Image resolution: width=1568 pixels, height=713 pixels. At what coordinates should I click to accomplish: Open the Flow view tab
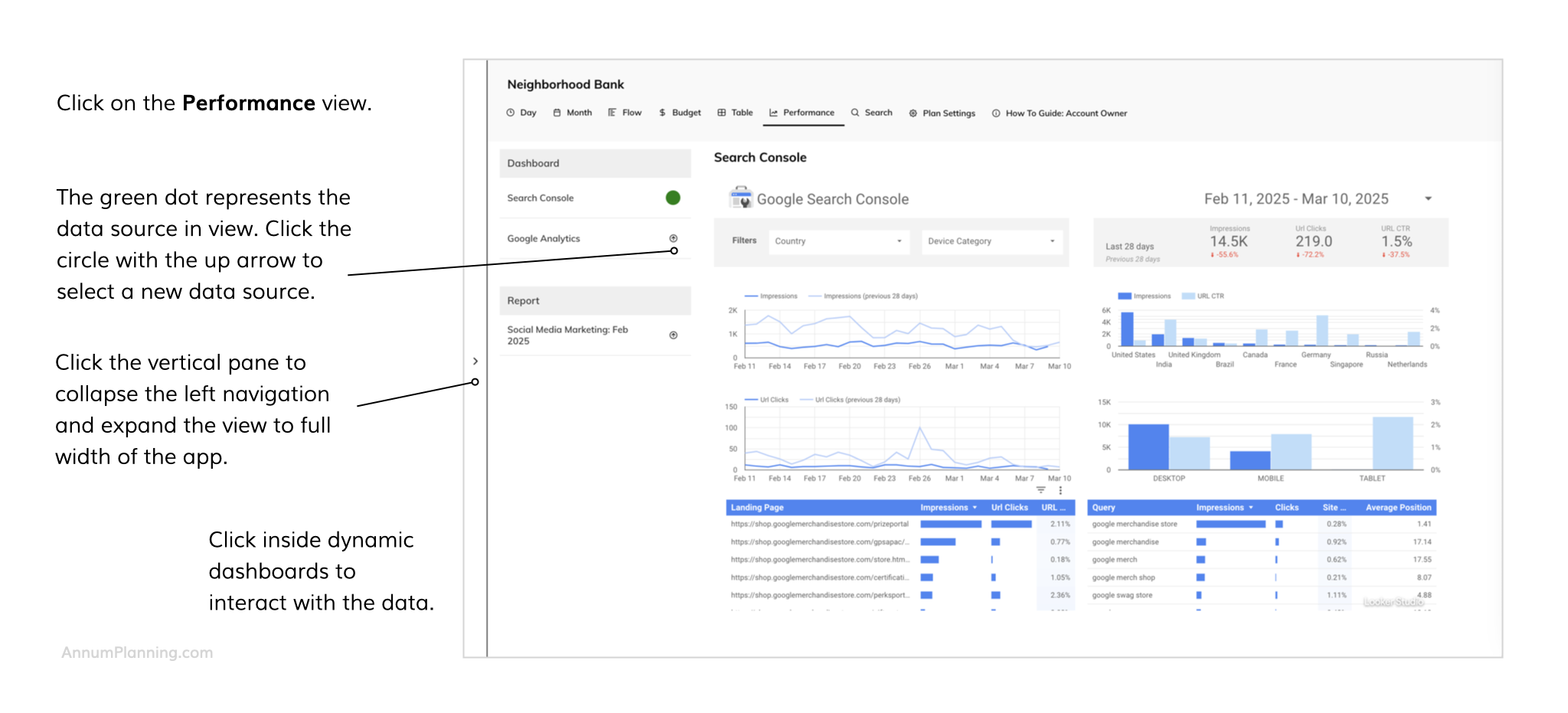click(x=625, y=113)
